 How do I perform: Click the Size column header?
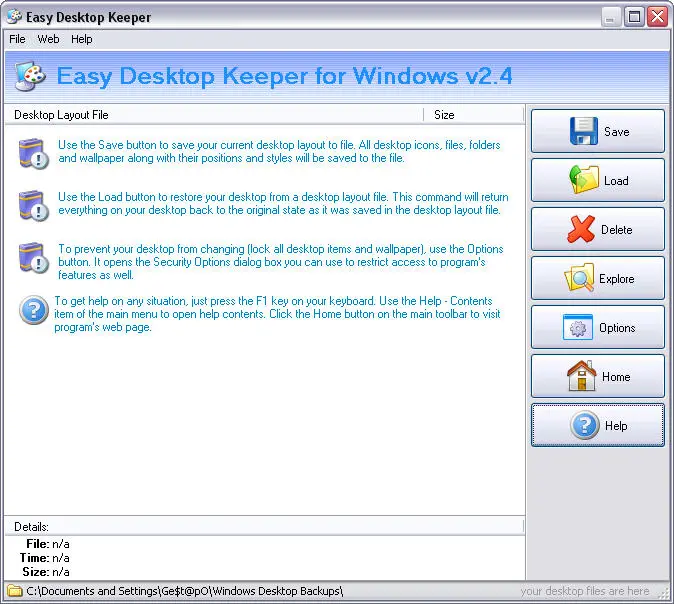[473, 115]
